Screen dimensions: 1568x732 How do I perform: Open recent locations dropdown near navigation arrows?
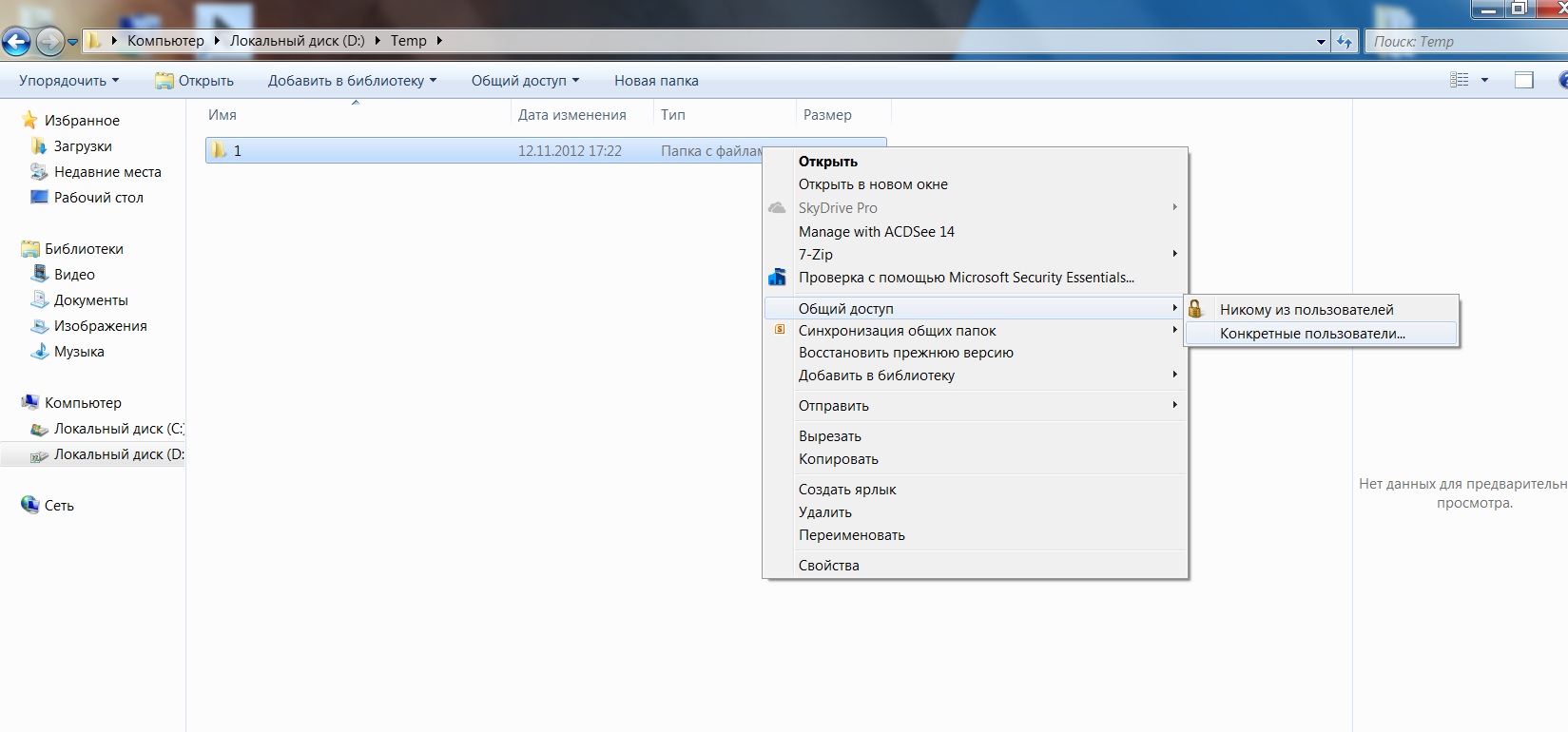click(72, 42)
